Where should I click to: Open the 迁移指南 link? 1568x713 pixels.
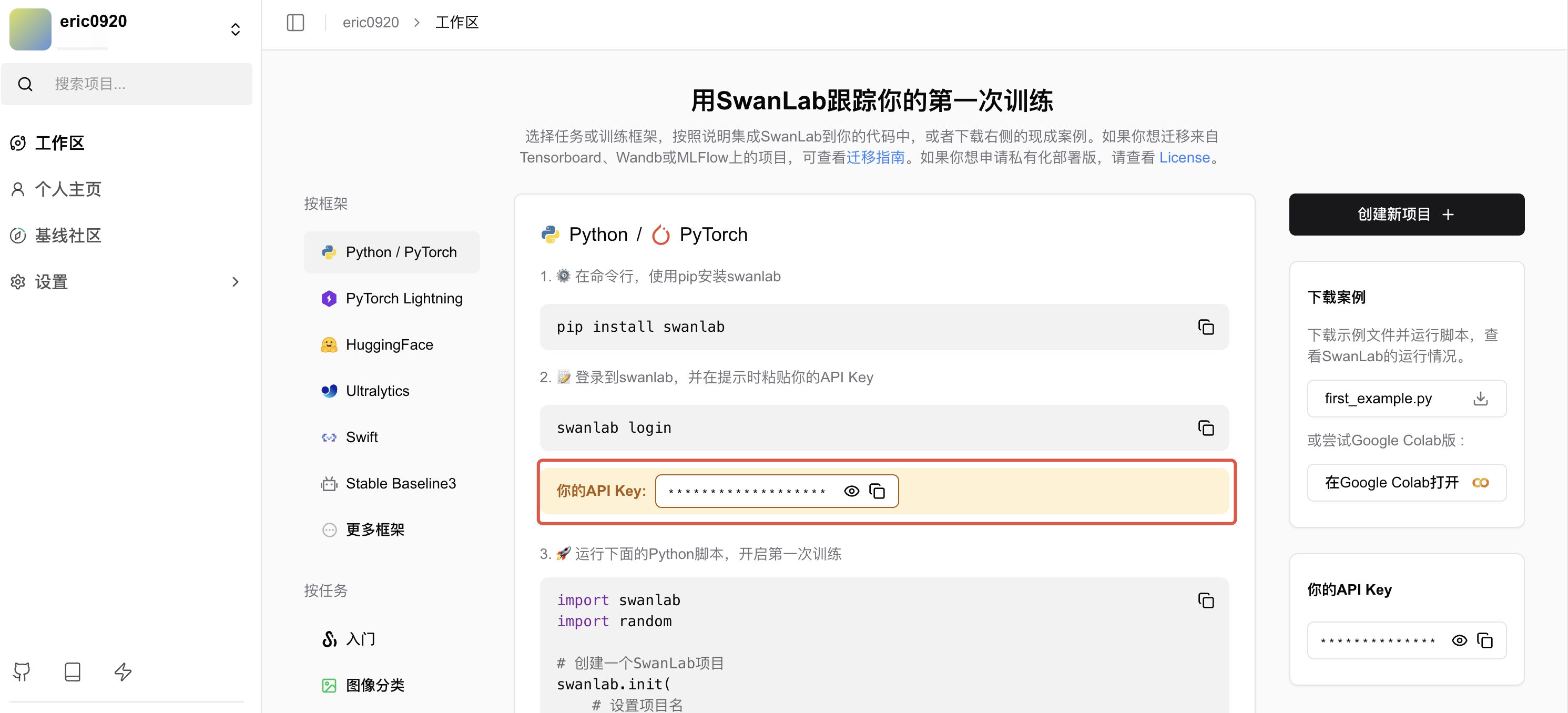pos(875,158)
